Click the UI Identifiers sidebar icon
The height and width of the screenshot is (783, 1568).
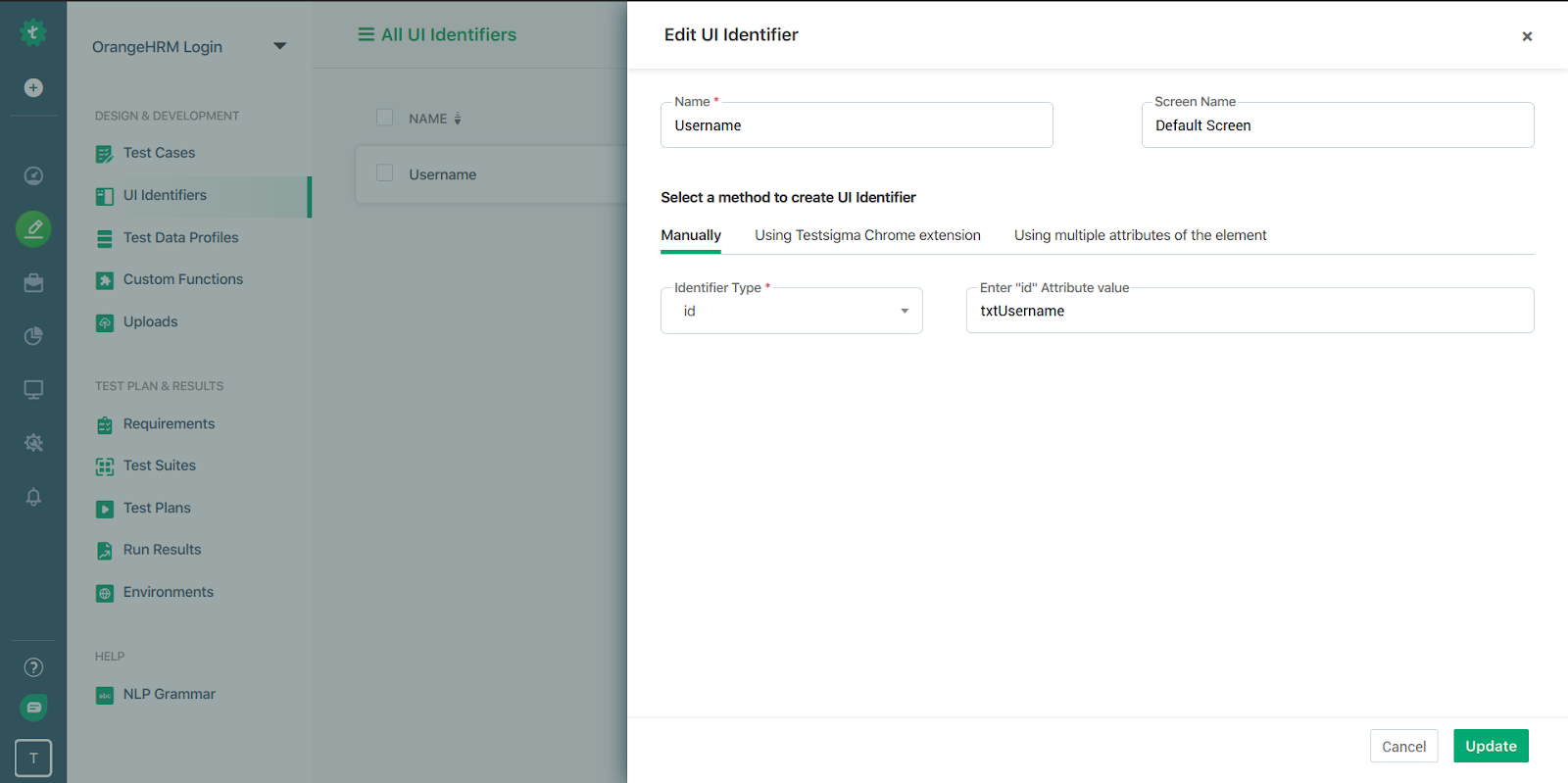tap(105, 196)
